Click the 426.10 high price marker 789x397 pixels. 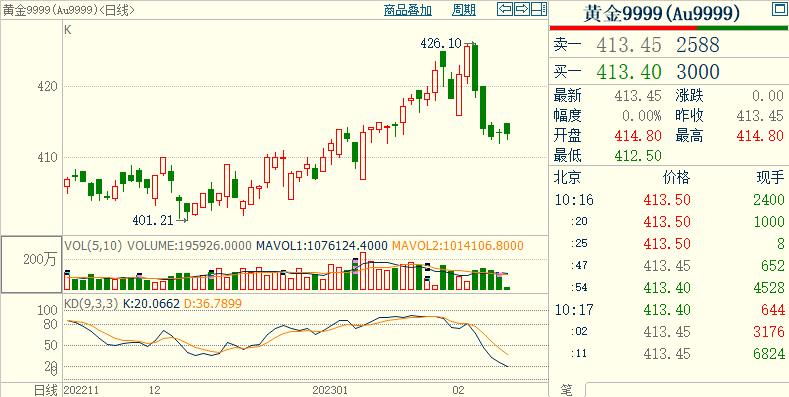(x=441, y=44)
